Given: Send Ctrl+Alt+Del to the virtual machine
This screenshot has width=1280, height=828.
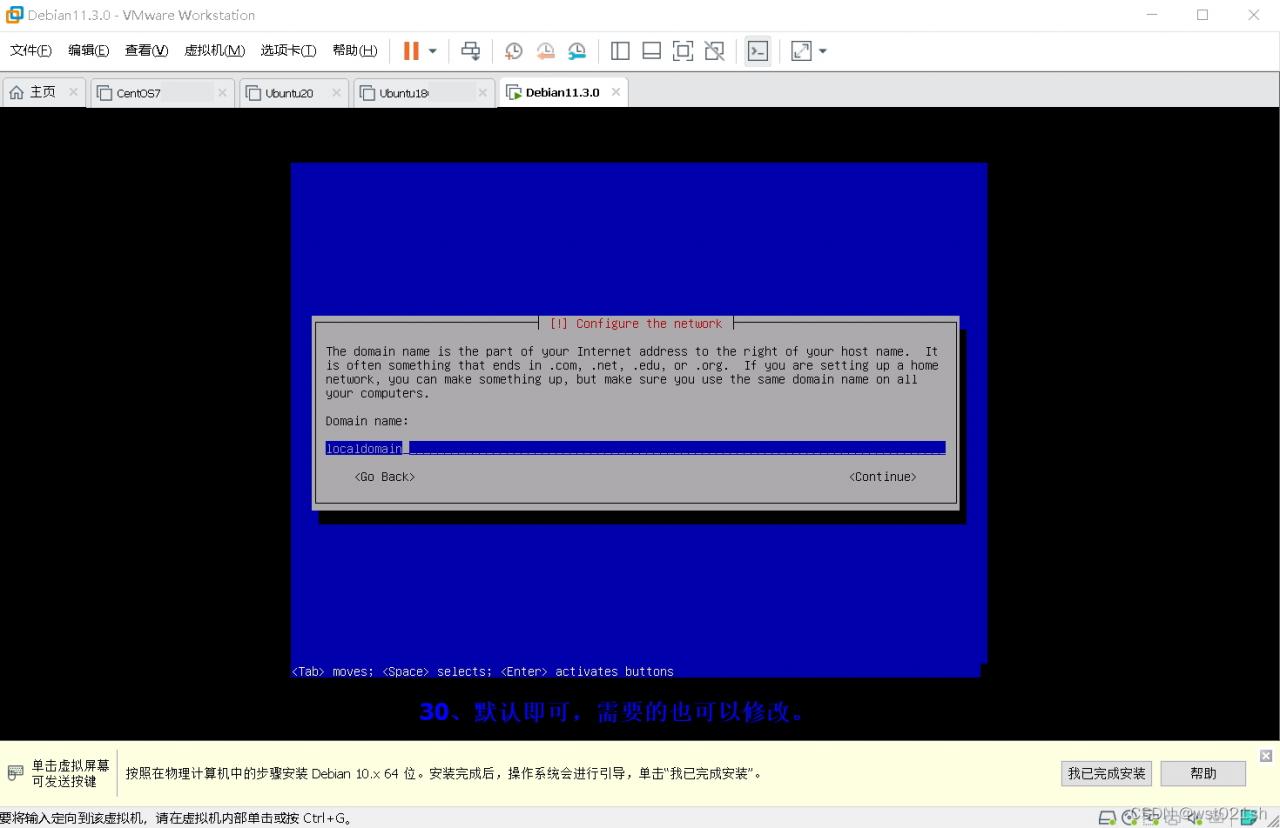Looking at the screenshot, I should coord(470,51).
